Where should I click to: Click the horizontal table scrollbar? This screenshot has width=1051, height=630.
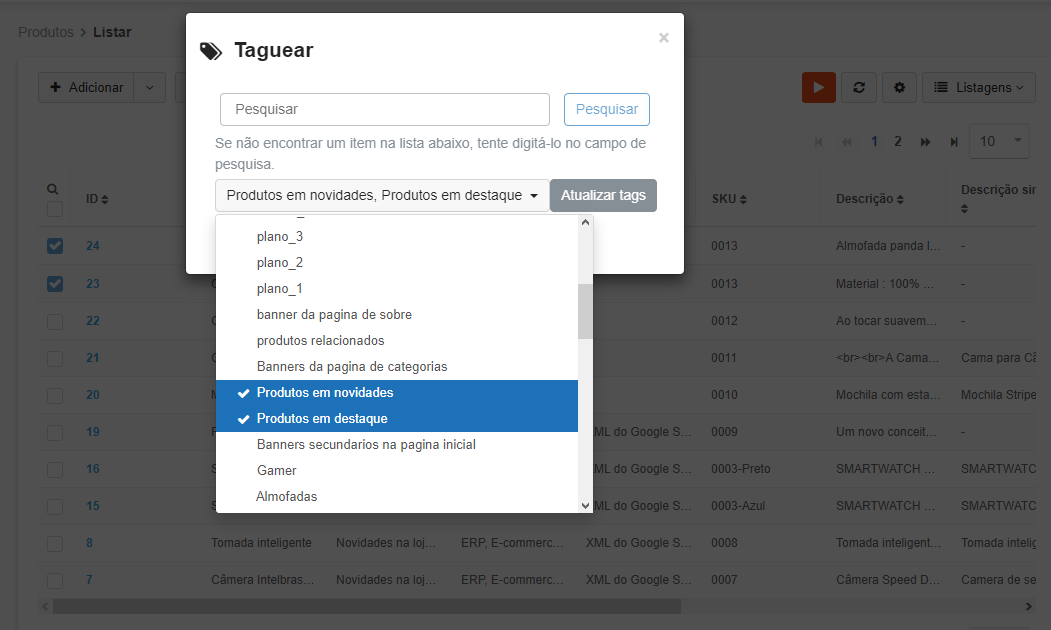(366, 606)
